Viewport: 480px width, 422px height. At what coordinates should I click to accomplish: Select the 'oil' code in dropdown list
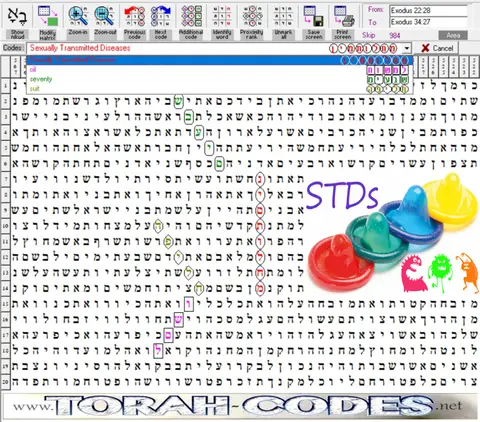click(x=220, y=70)
